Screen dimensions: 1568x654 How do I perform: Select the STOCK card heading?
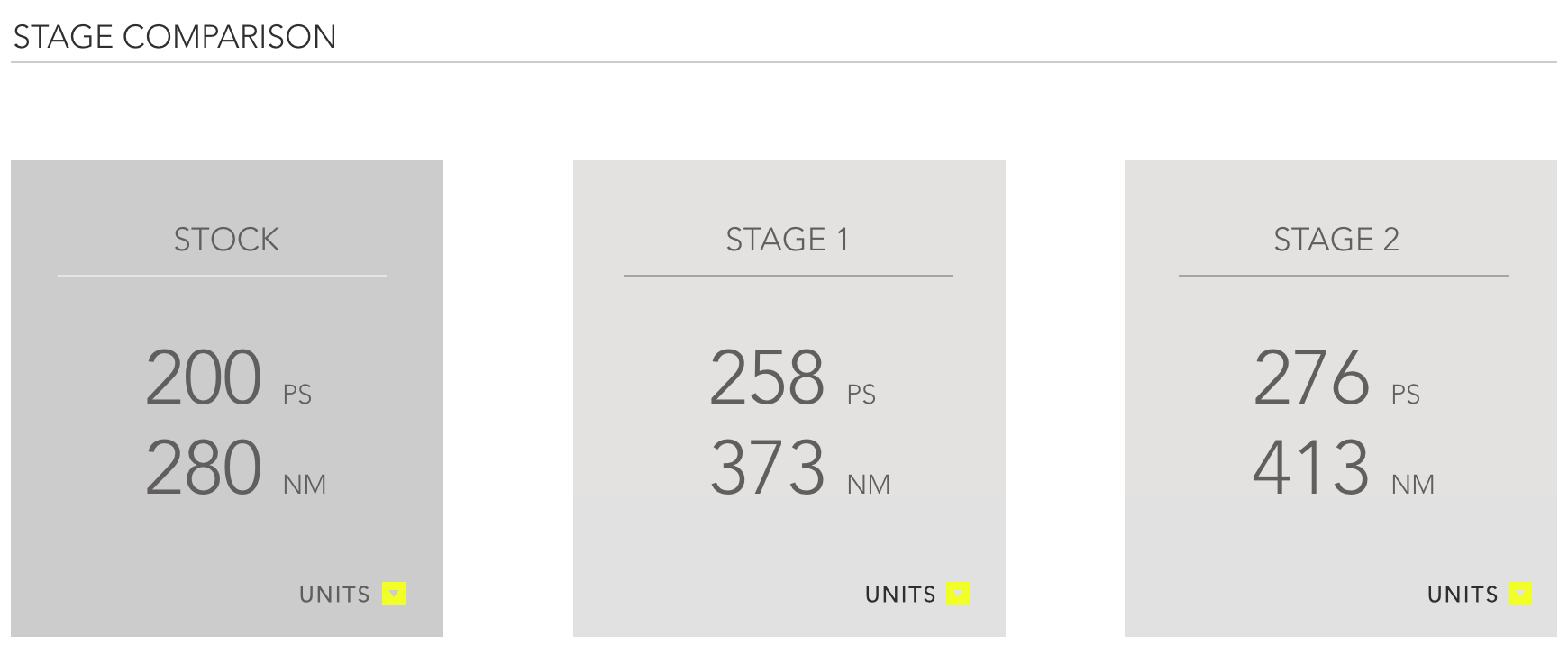click(x=226, y=240)
